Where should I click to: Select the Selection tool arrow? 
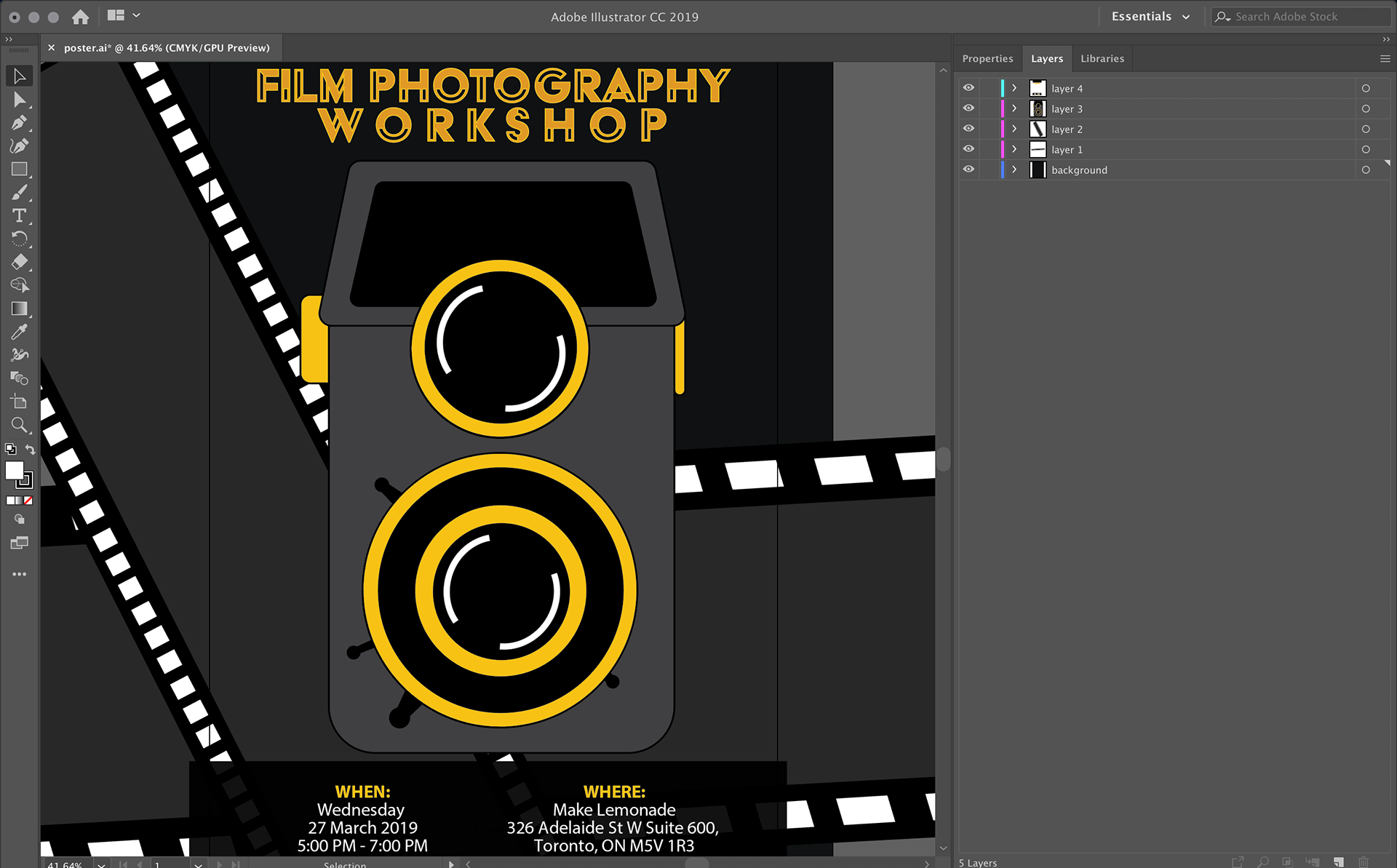click(20, 76)
